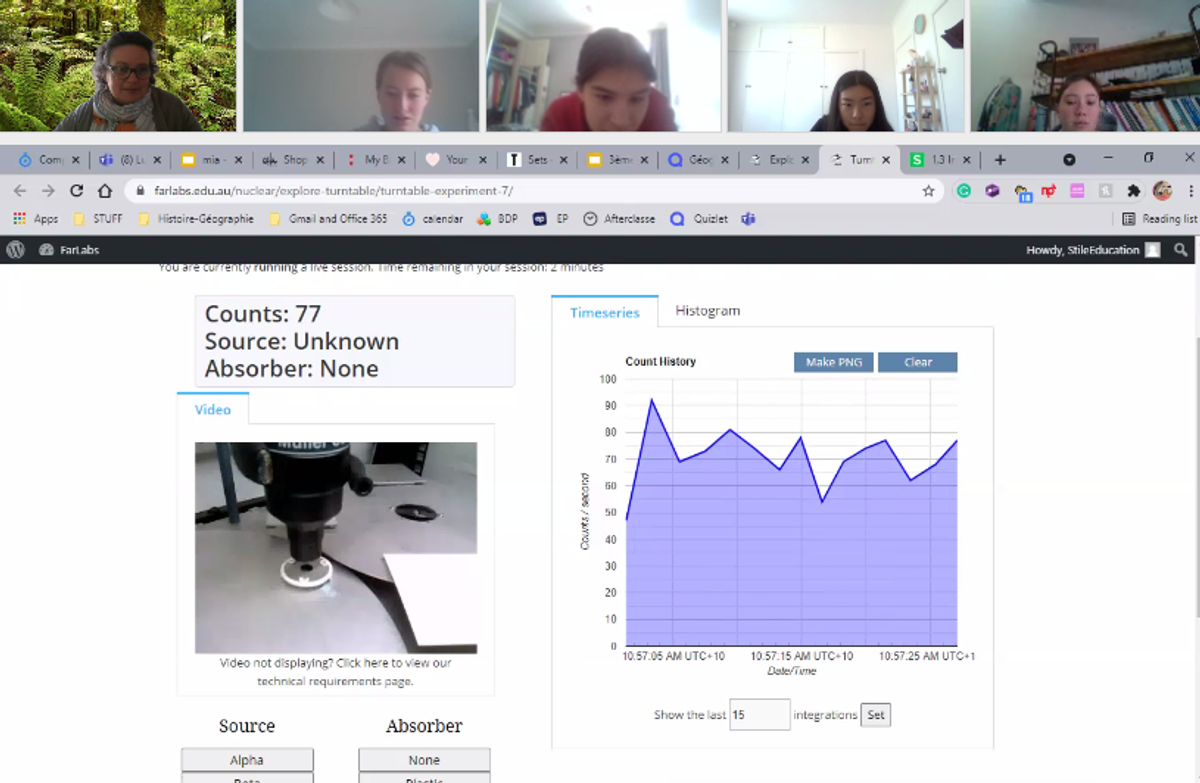Reload the FarLabs page
The height and width of the screenshot is (783, 1200).
[x=76, y=190]
